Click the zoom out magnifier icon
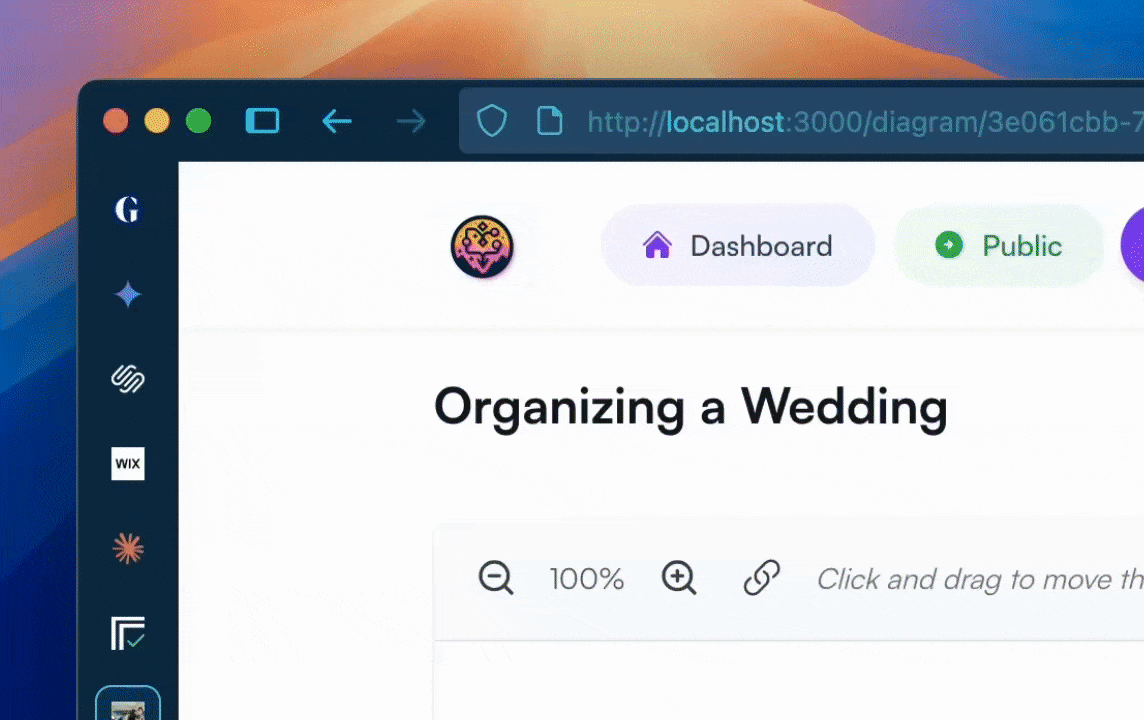This screenshot has height=720, width=1144. (496, 578)
